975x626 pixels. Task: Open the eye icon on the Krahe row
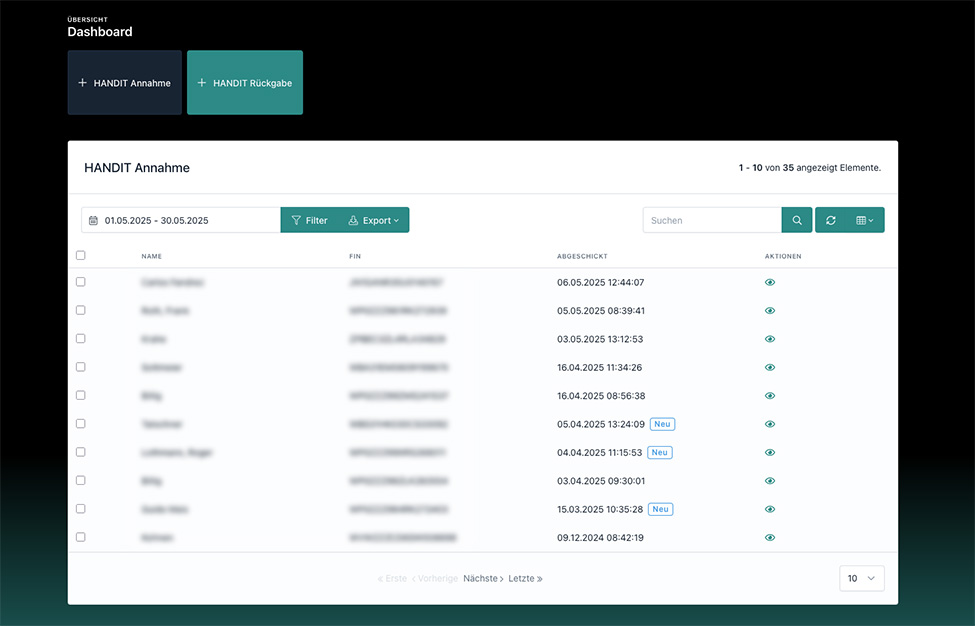coord(769,338)
